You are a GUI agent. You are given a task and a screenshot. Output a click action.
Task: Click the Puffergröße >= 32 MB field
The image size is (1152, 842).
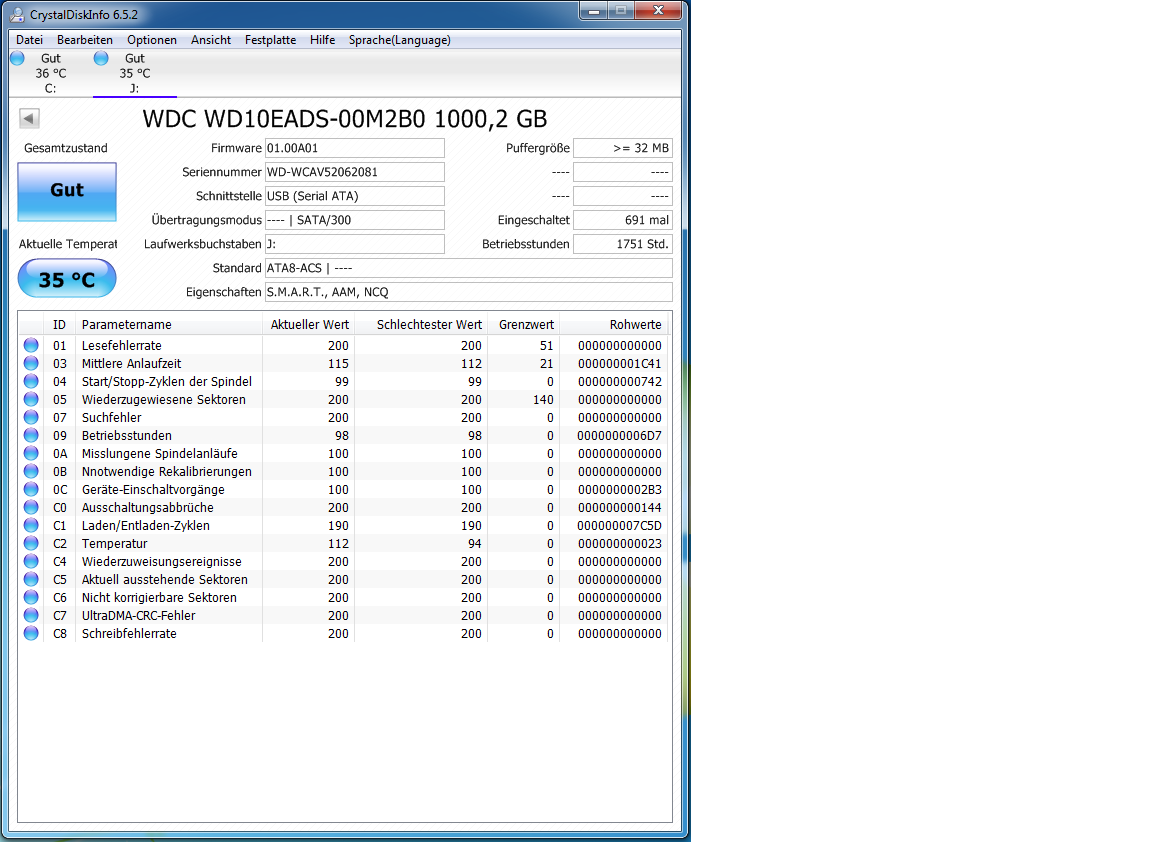click(622, 148)
